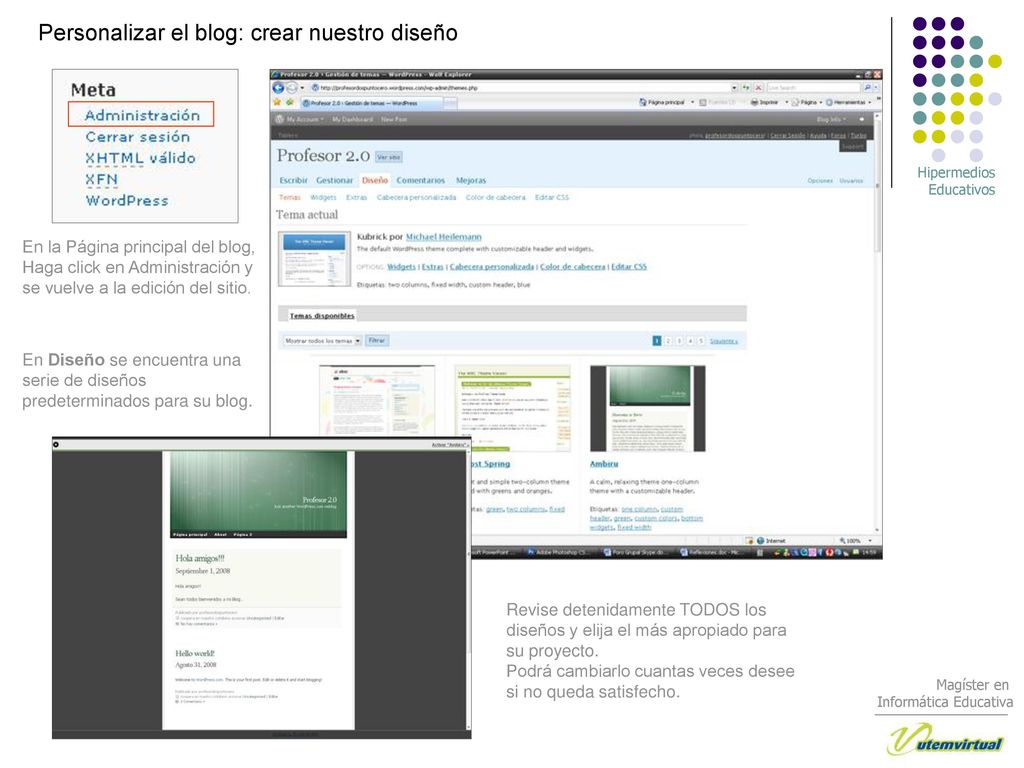
Task: Click the green Spring theme thumbnail
Action: tap(512, 408)
